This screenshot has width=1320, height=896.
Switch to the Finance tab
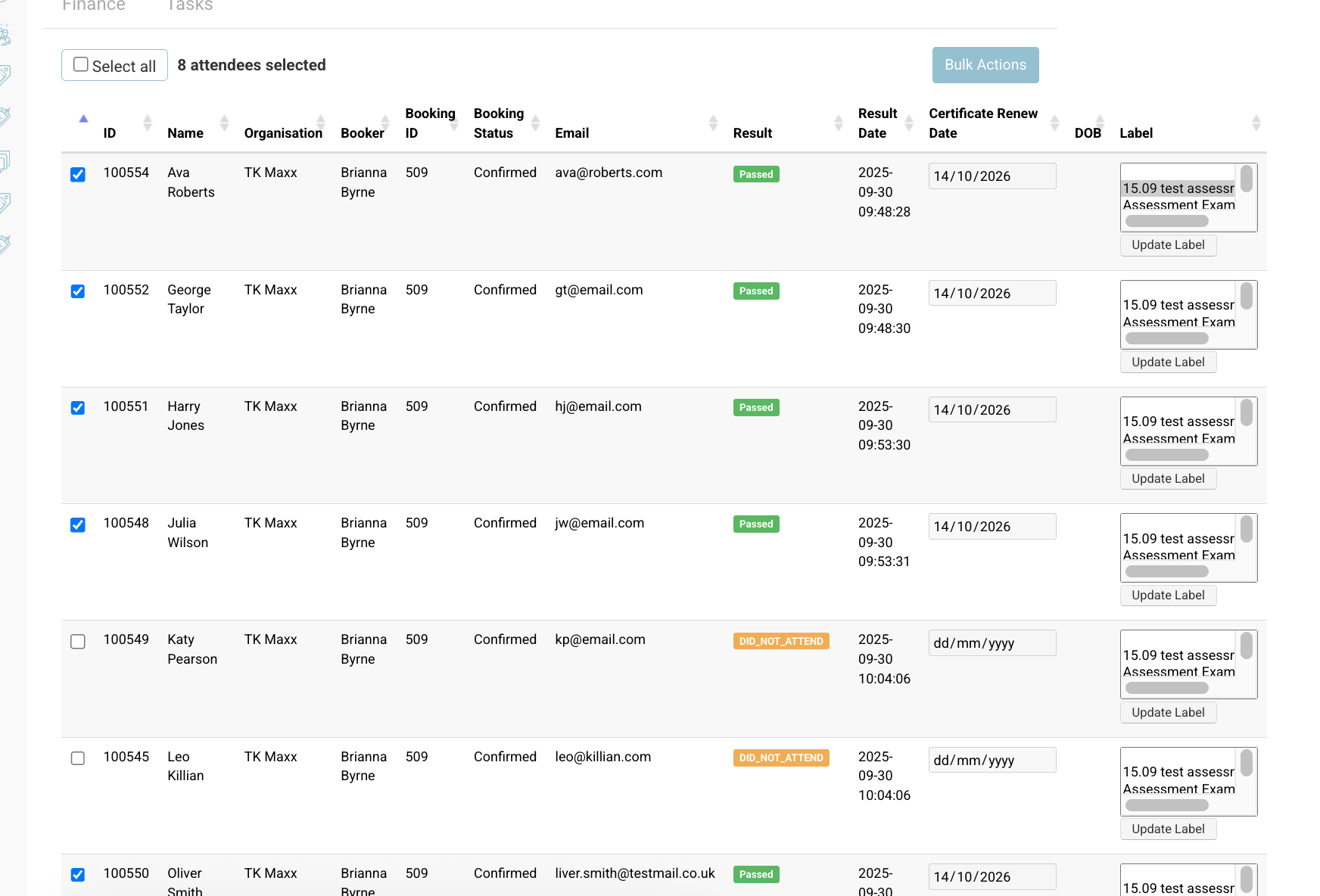93,6
